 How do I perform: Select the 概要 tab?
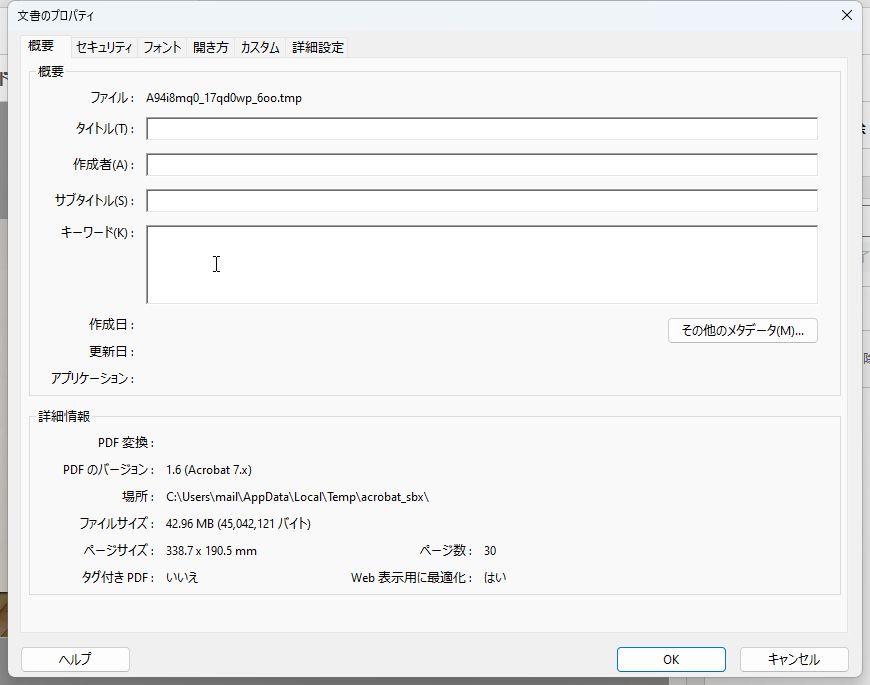pyautogui.click(x=42, y=46)
